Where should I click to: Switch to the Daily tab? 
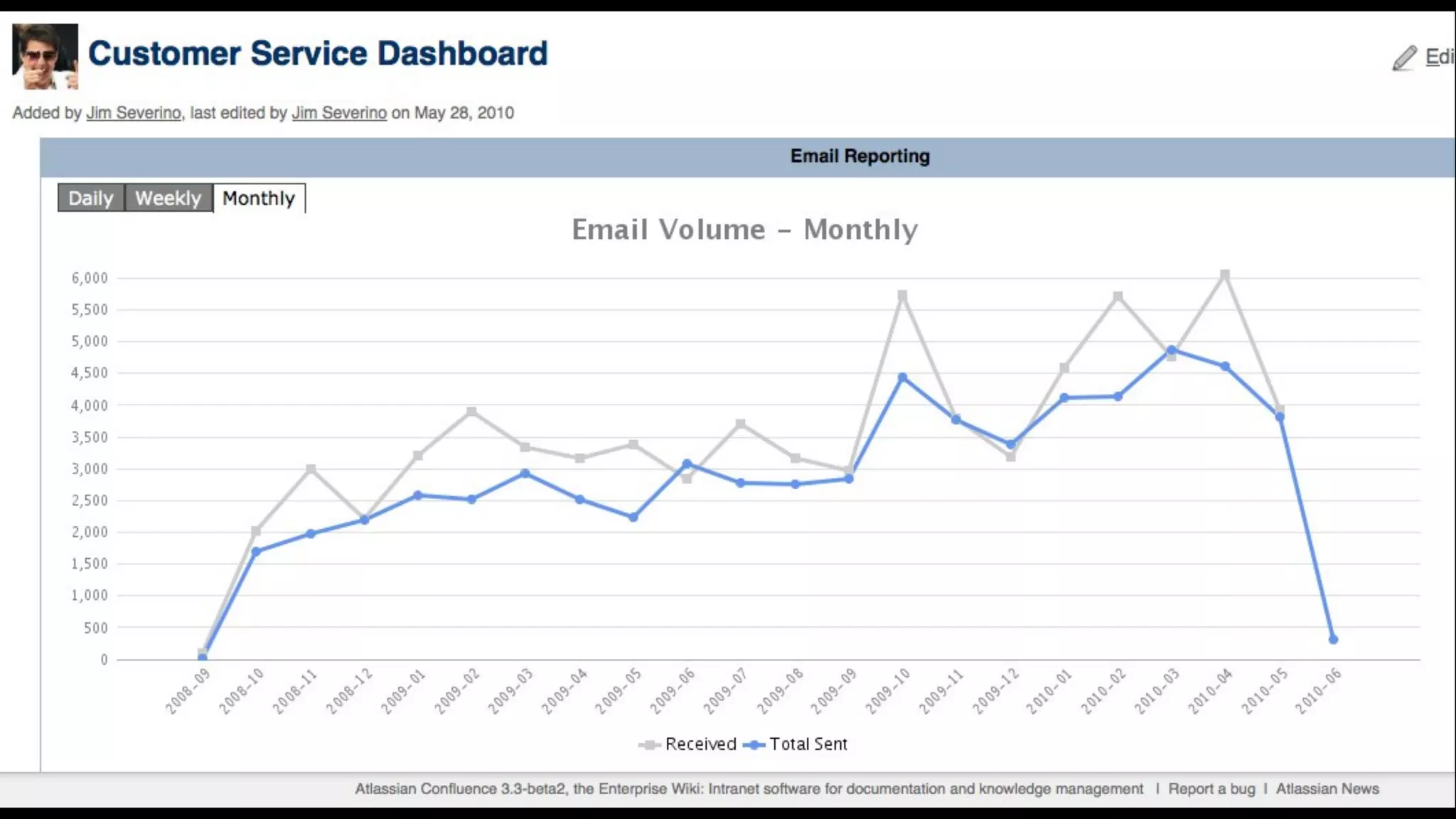(x=91, y=198)
